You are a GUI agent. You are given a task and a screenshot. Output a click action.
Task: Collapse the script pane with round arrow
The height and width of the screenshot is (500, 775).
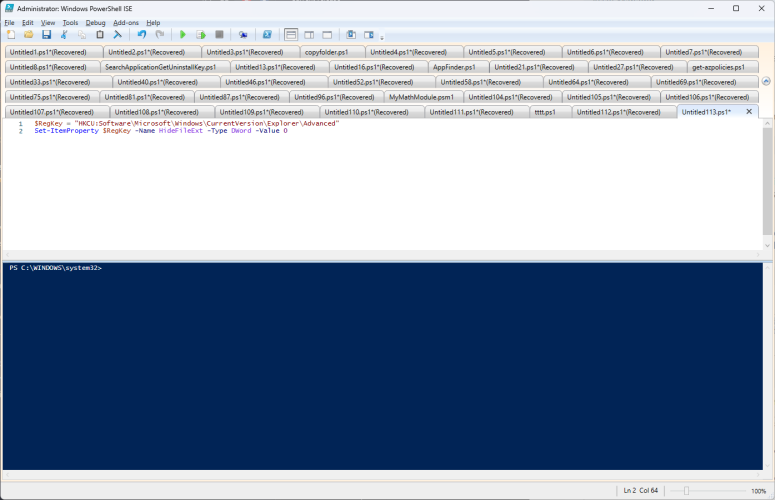tap(766, 81)
